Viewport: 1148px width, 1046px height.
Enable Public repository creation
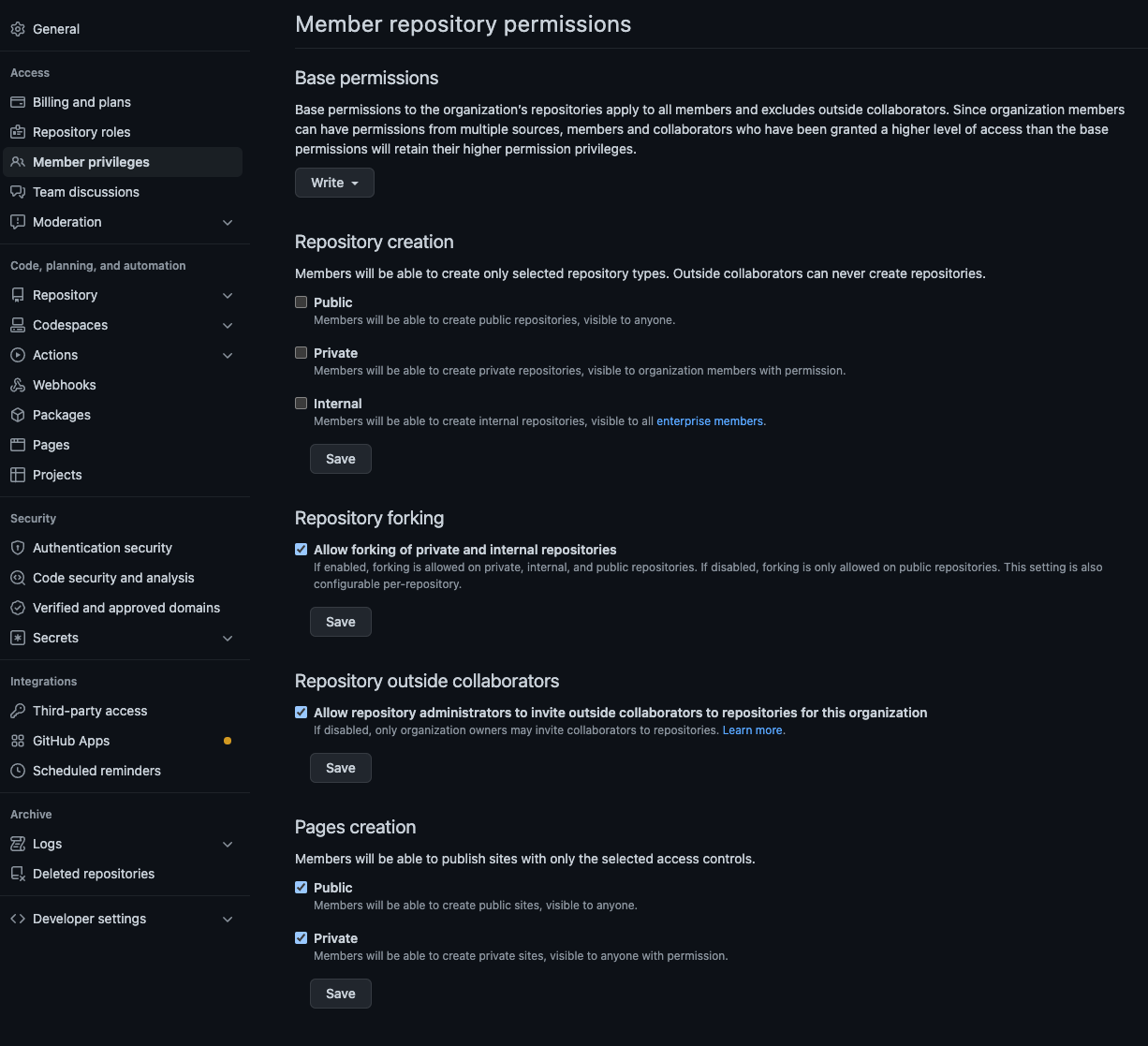[301, 302]
